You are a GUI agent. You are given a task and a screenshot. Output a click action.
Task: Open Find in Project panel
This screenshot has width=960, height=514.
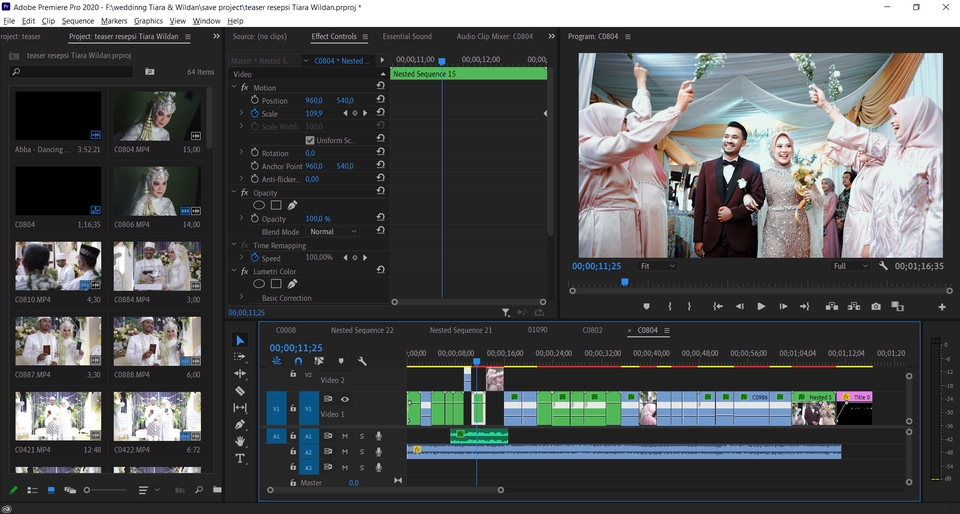point(198,490)
